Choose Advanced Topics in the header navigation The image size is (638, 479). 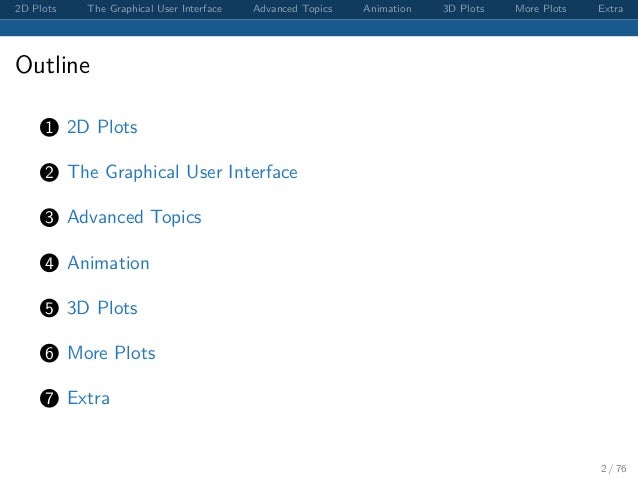pos(293,9)
